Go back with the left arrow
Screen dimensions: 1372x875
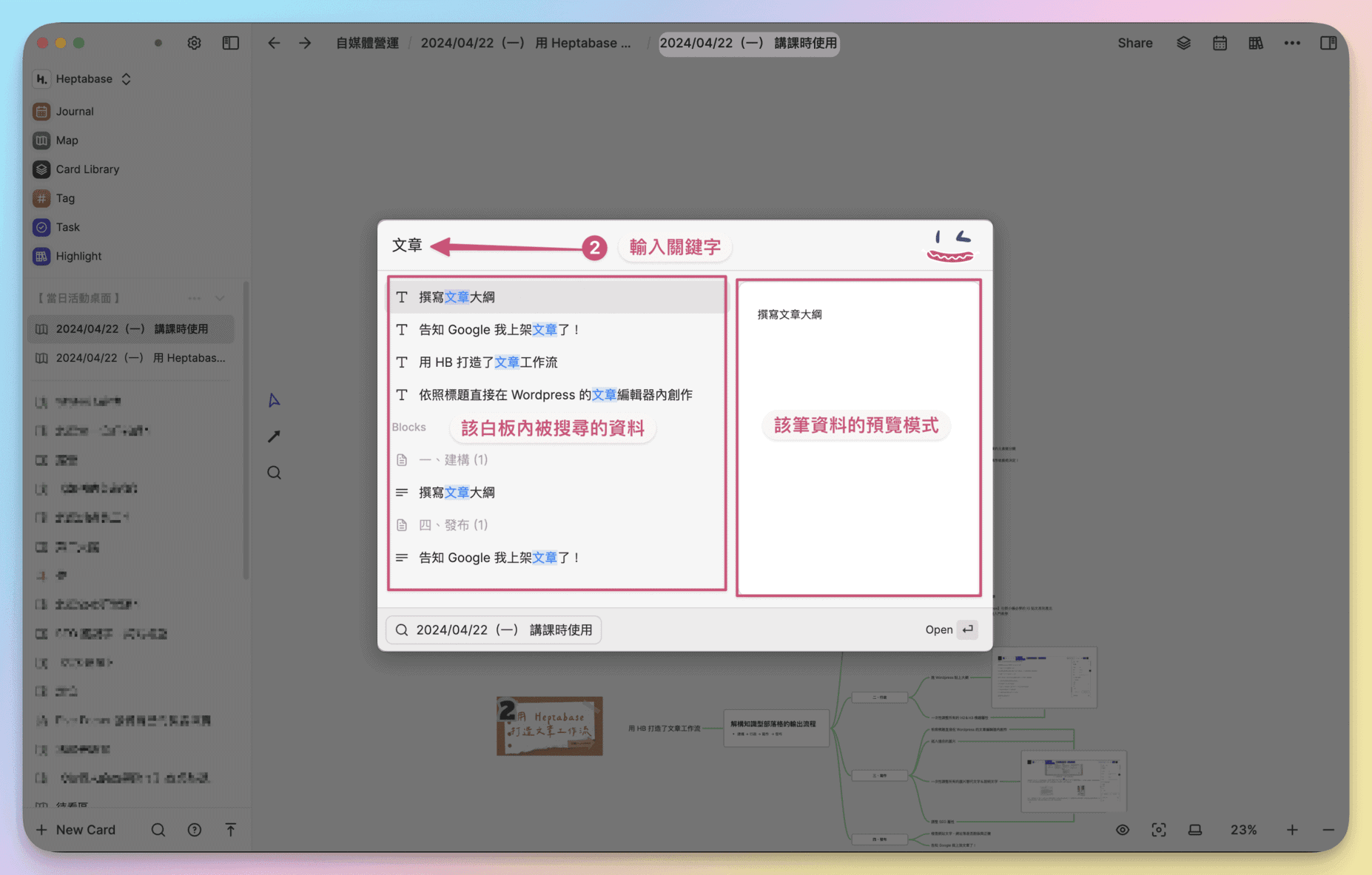click(274, 43)
